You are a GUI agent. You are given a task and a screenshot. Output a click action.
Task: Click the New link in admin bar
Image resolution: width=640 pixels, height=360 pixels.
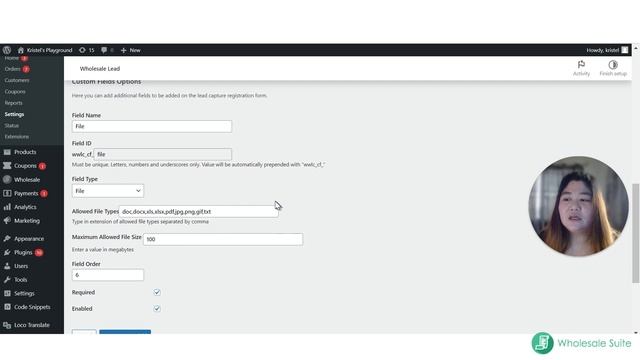(135, 50)
